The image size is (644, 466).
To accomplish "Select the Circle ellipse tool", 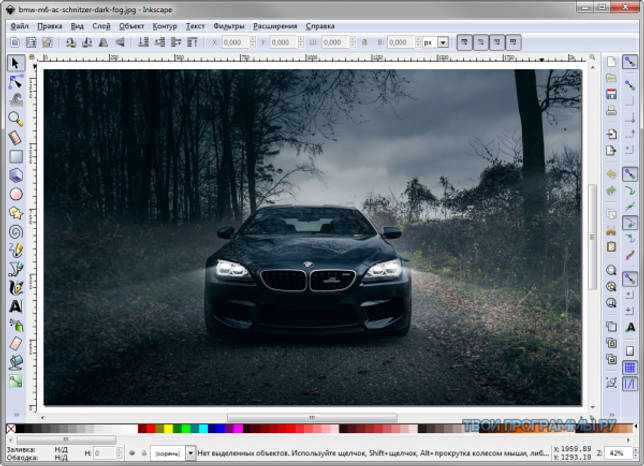I will pos(16,194).
